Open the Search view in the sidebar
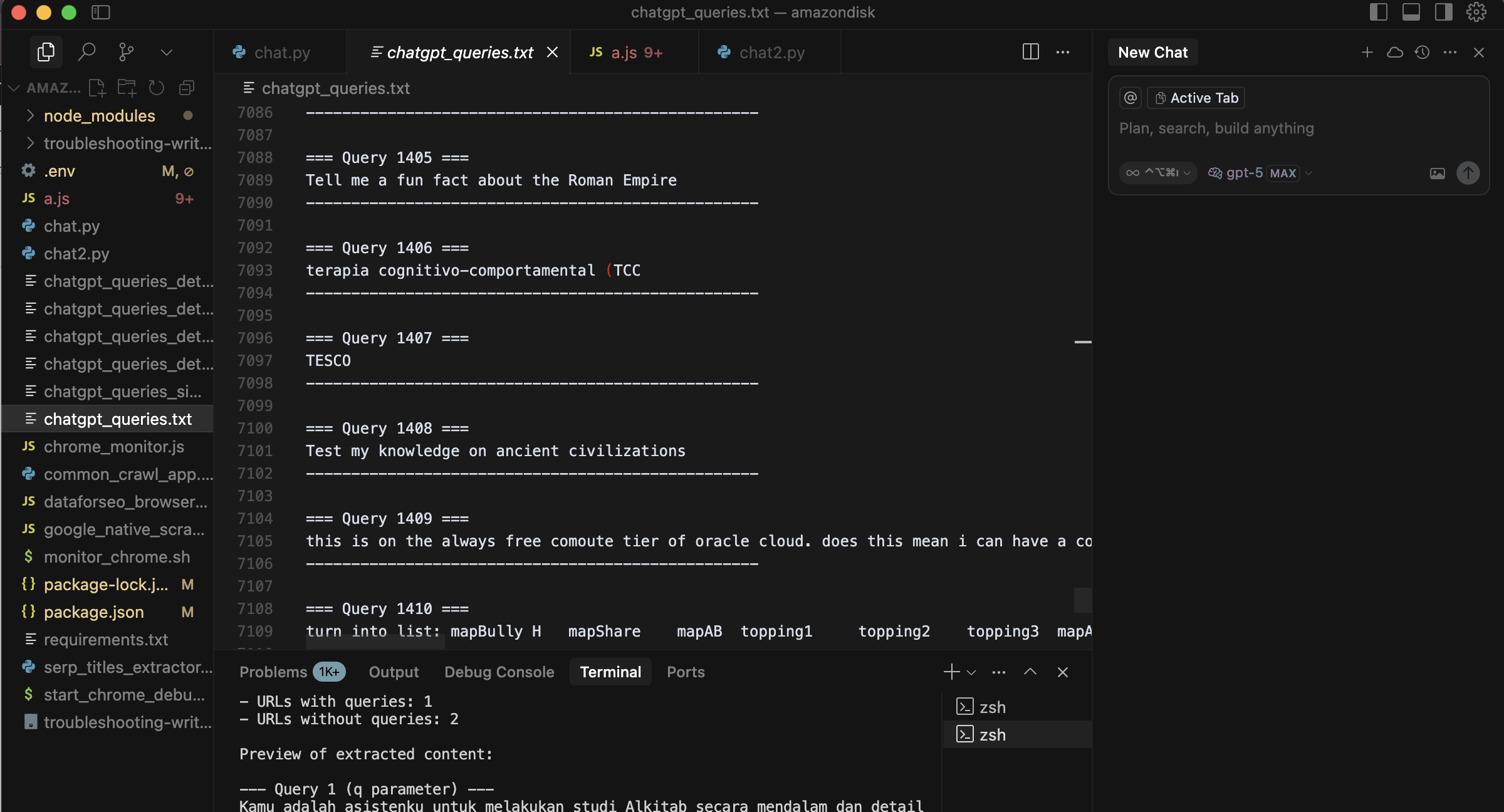Image resolution: width=1504 pixels, height=812 pixels. (86, 52)
